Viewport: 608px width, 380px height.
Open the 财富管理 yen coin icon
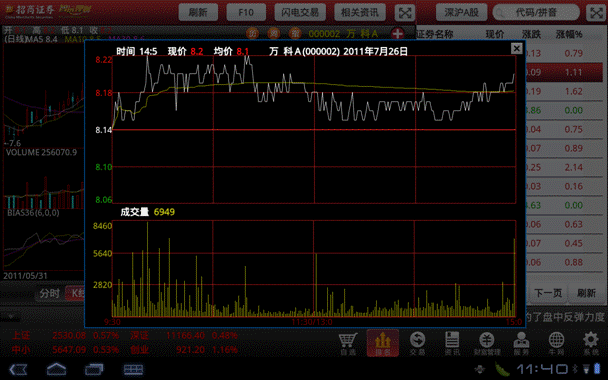click(x=487, y=343)
